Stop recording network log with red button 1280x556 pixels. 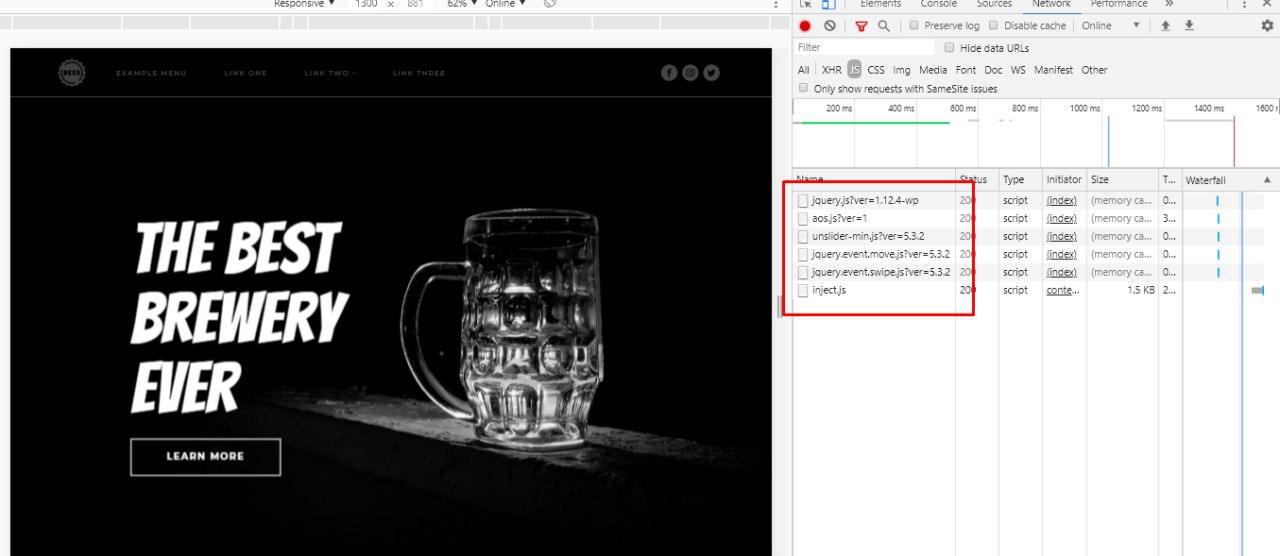[x=805, y=26]
